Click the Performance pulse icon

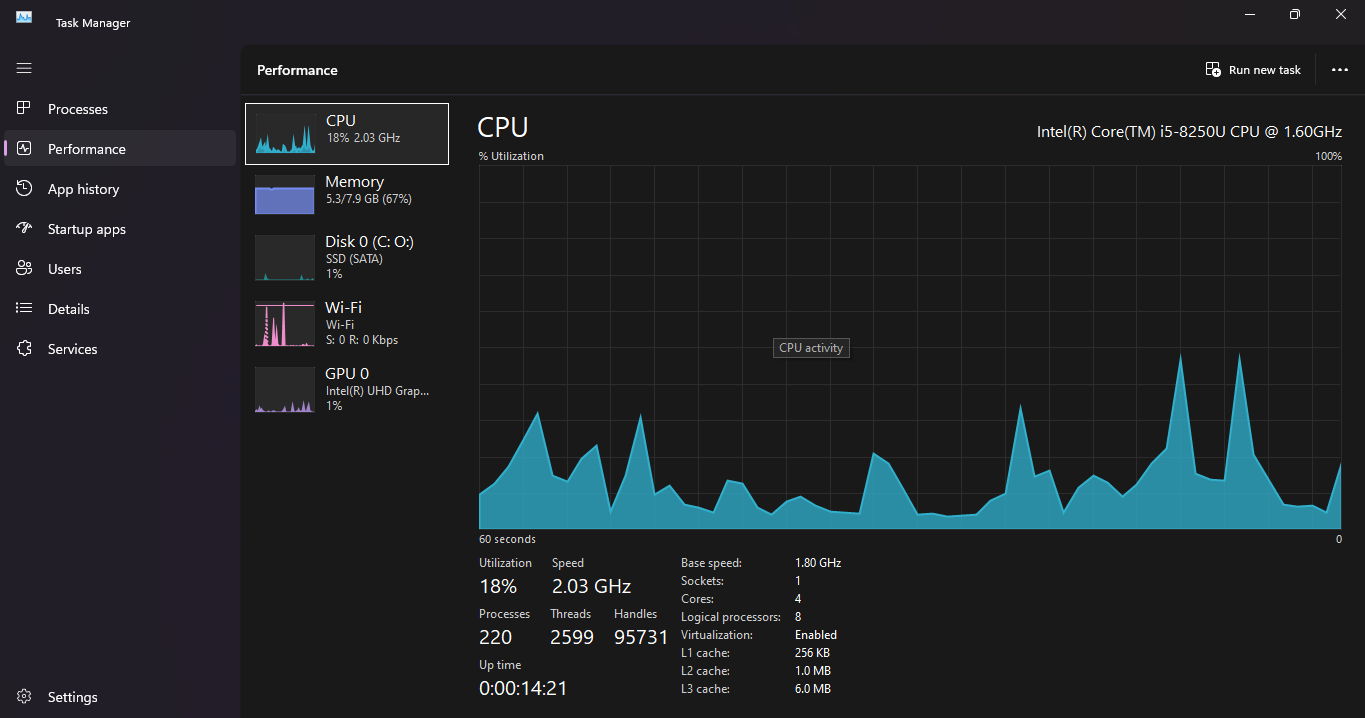click(25, 148)
